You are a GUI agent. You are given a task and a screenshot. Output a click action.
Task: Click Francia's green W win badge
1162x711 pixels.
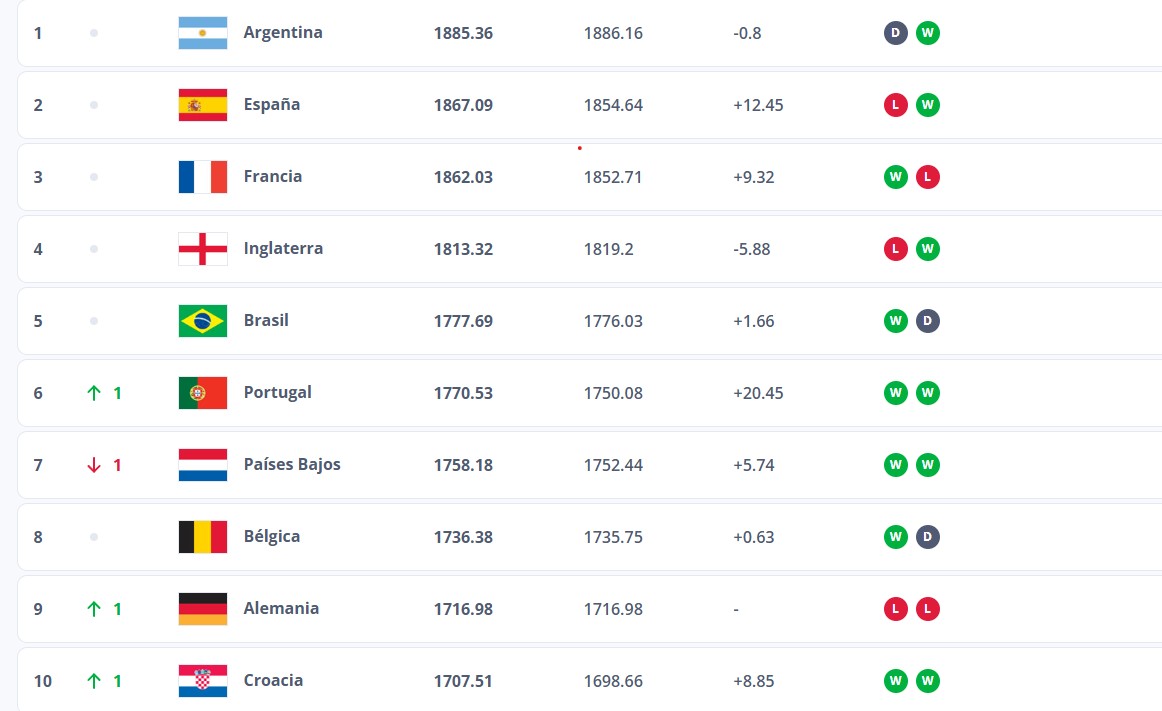click(x=895, y=176)
